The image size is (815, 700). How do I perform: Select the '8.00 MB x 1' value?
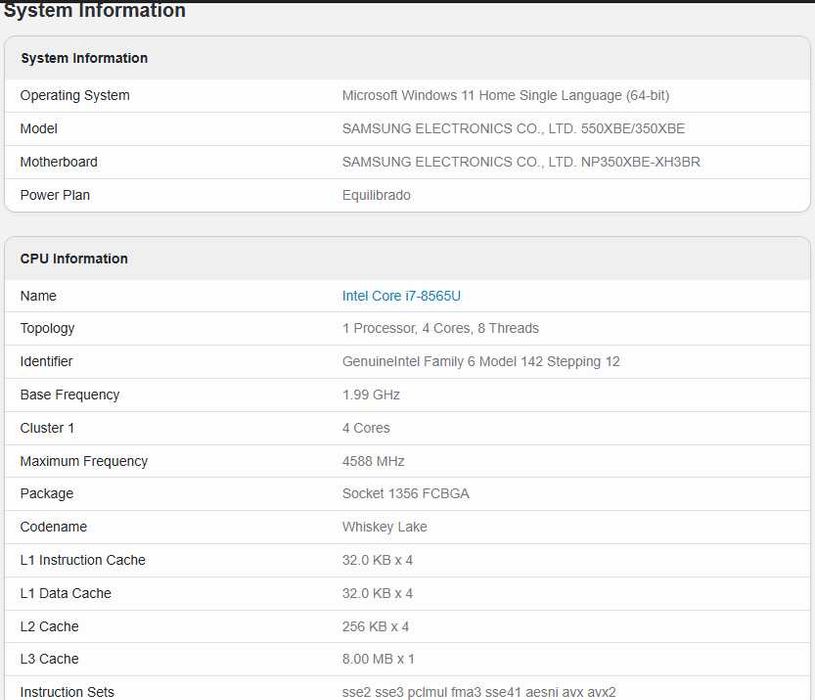click(378, 659)
